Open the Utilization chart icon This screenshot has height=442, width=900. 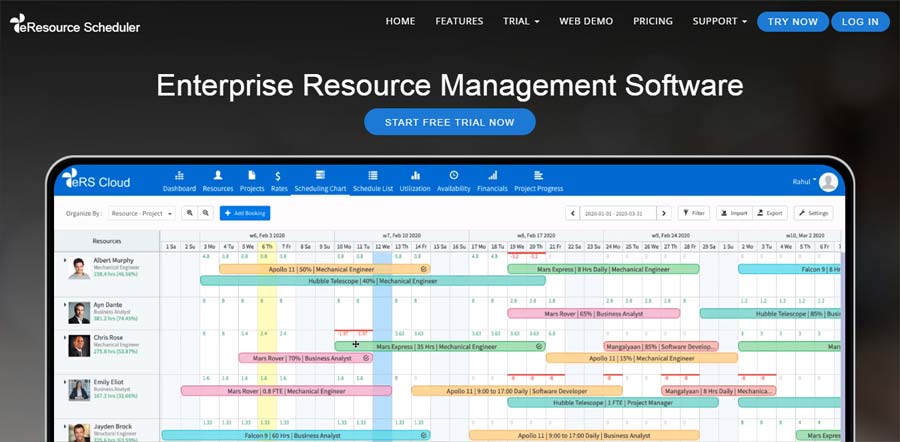coord(415,175)
